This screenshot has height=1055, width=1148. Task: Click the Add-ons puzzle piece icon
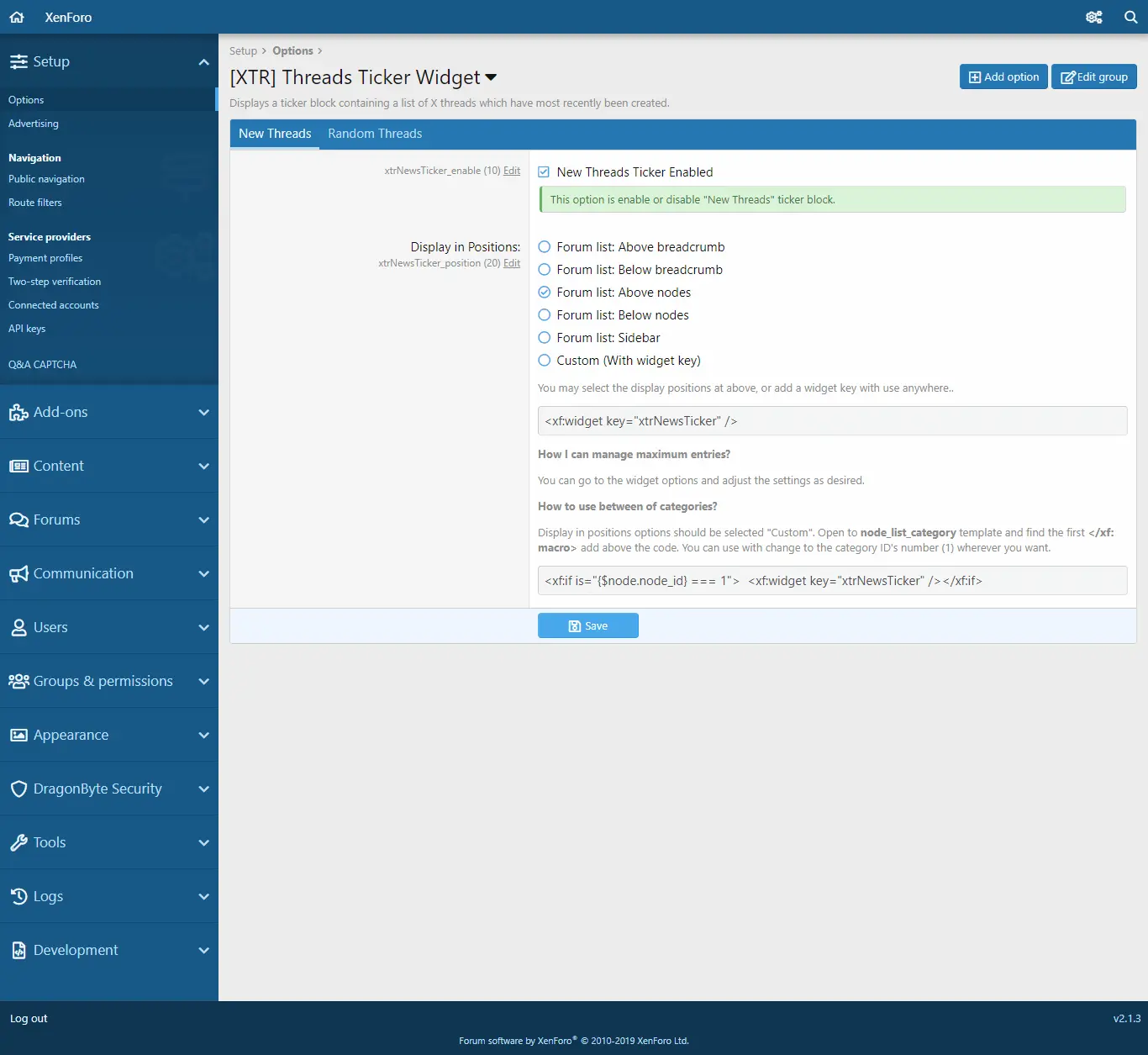click(18, 412)
